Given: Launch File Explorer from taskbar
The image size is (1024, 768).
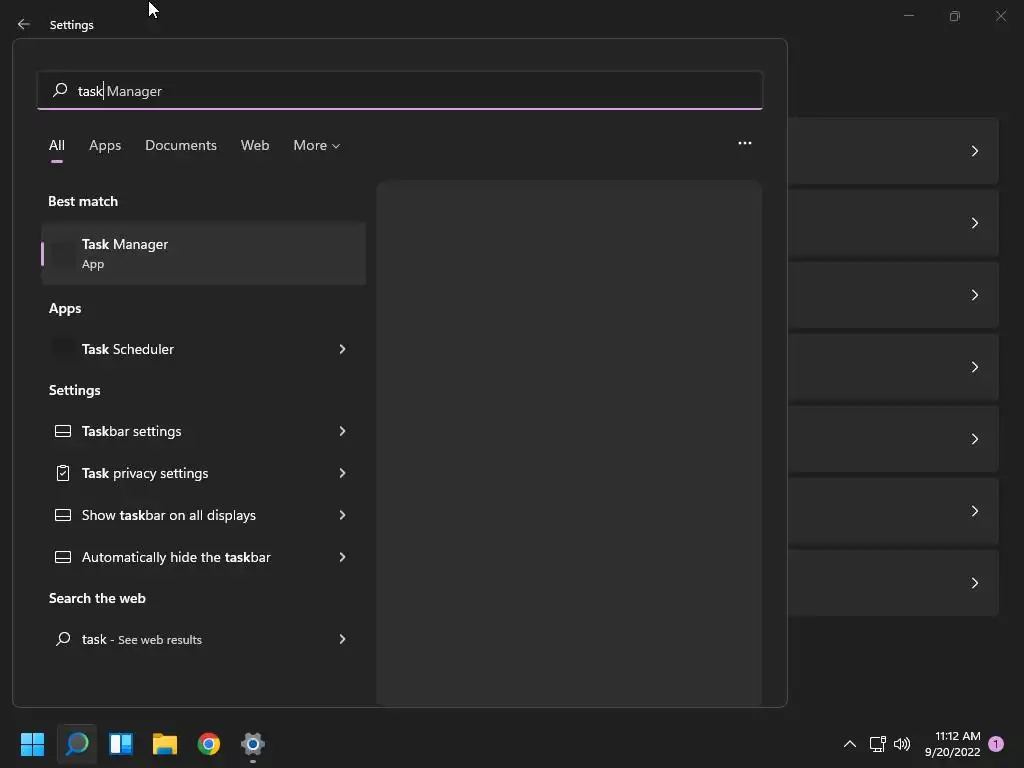Looking at the screenshot, I should point(165,744).
